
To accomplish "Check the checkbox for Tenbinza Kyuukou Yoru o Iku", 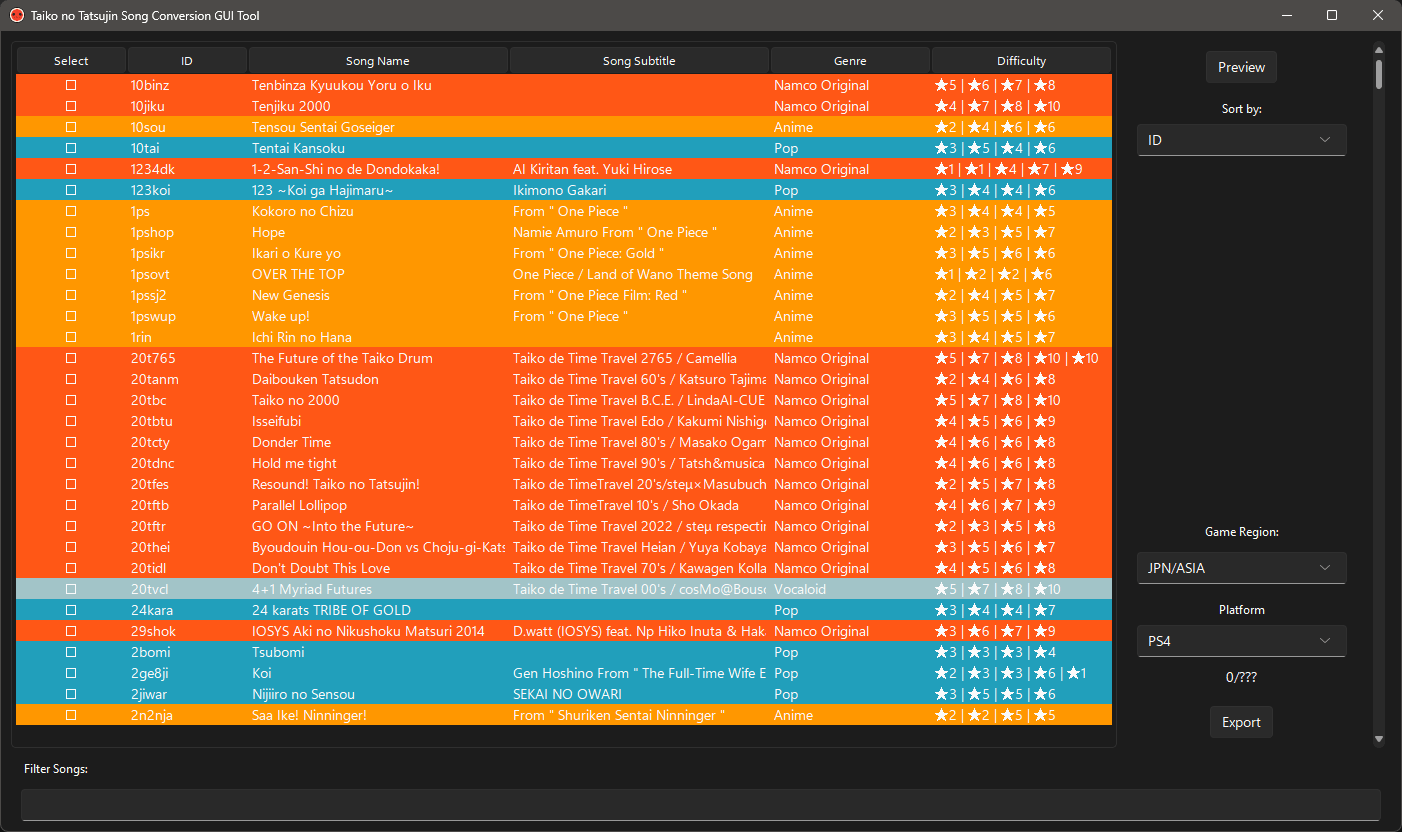I will (70, 85).
